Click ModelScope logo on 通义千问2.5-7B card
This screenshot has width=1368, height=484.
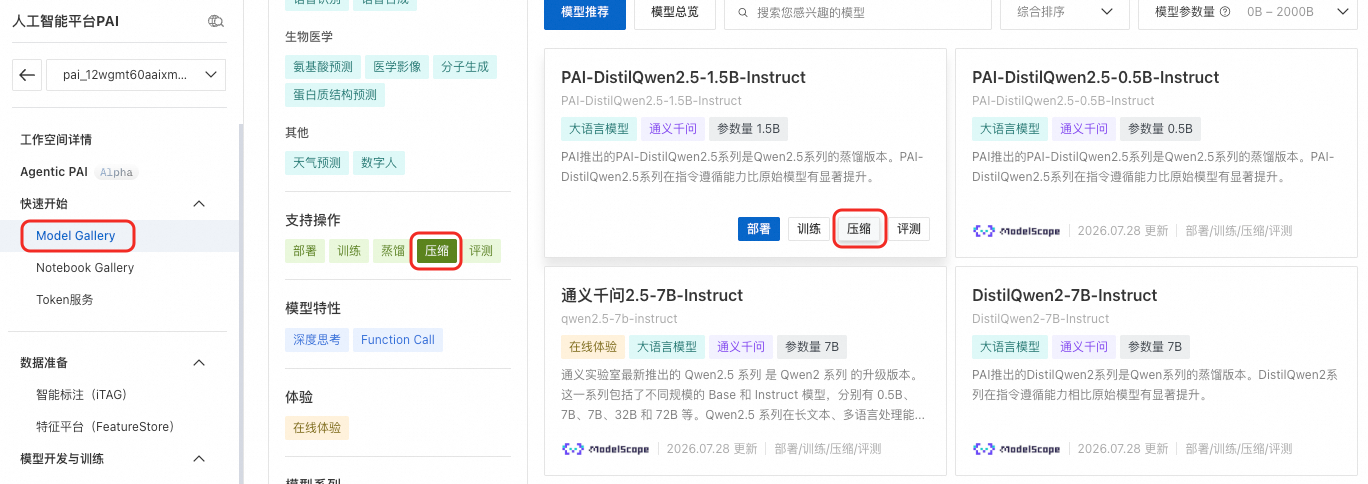(x=606, y=449)
